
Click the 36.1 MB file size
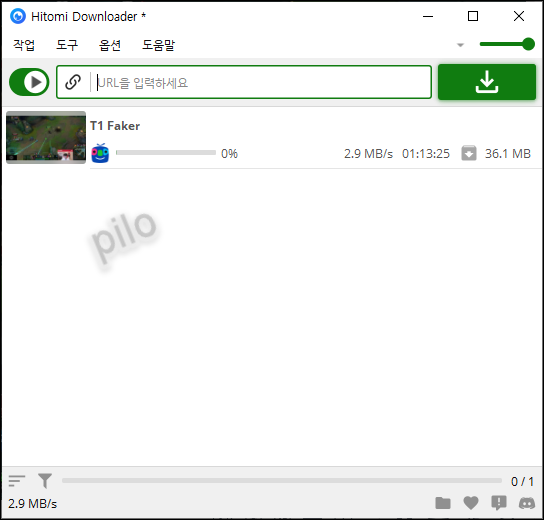[508, 153]
